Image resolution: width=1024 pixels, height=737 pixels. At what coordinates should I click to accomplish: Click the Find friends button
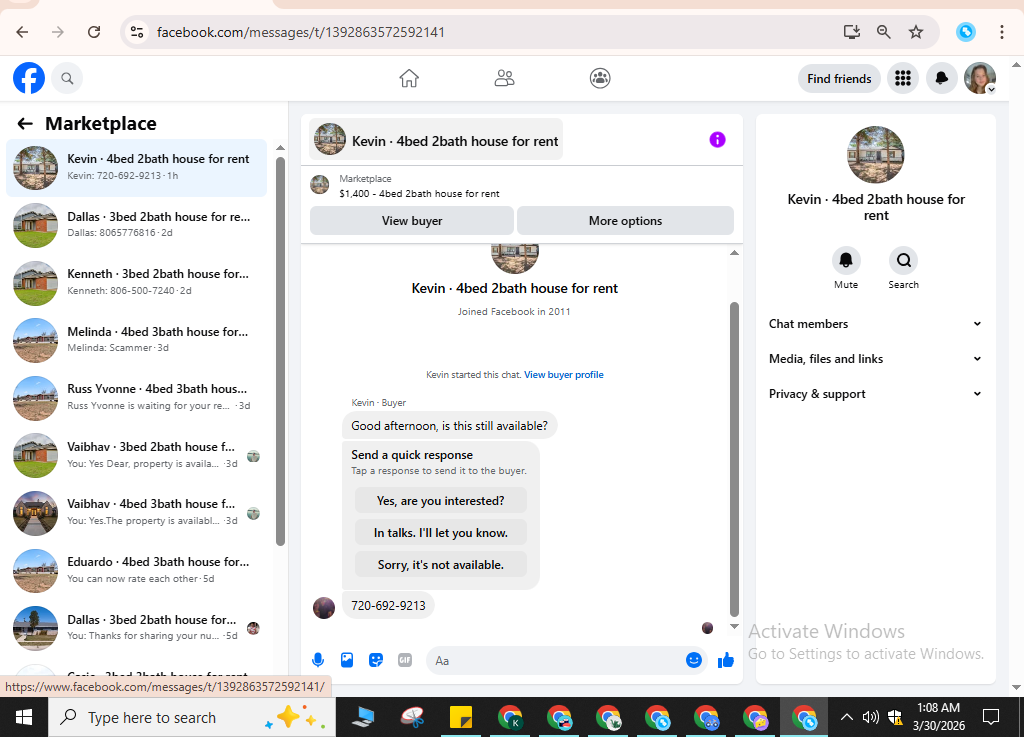(x=839, y=78)
